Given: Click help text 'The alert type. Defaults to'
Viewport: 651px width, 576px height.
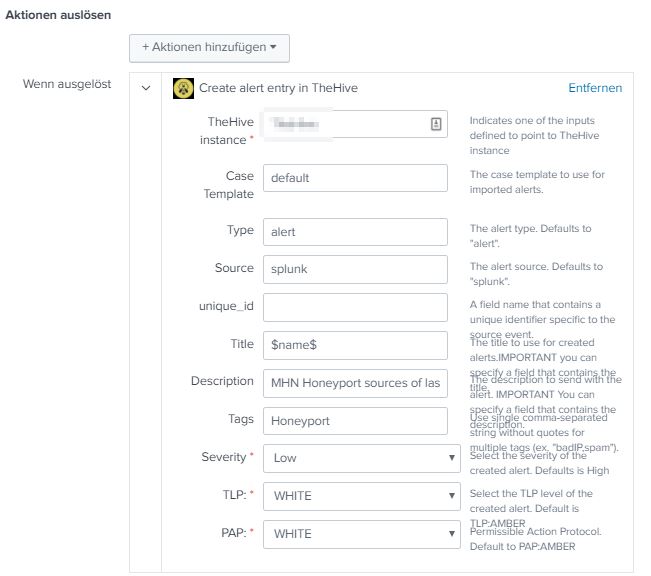Looking at the screenshot, I should click(530, 228).
